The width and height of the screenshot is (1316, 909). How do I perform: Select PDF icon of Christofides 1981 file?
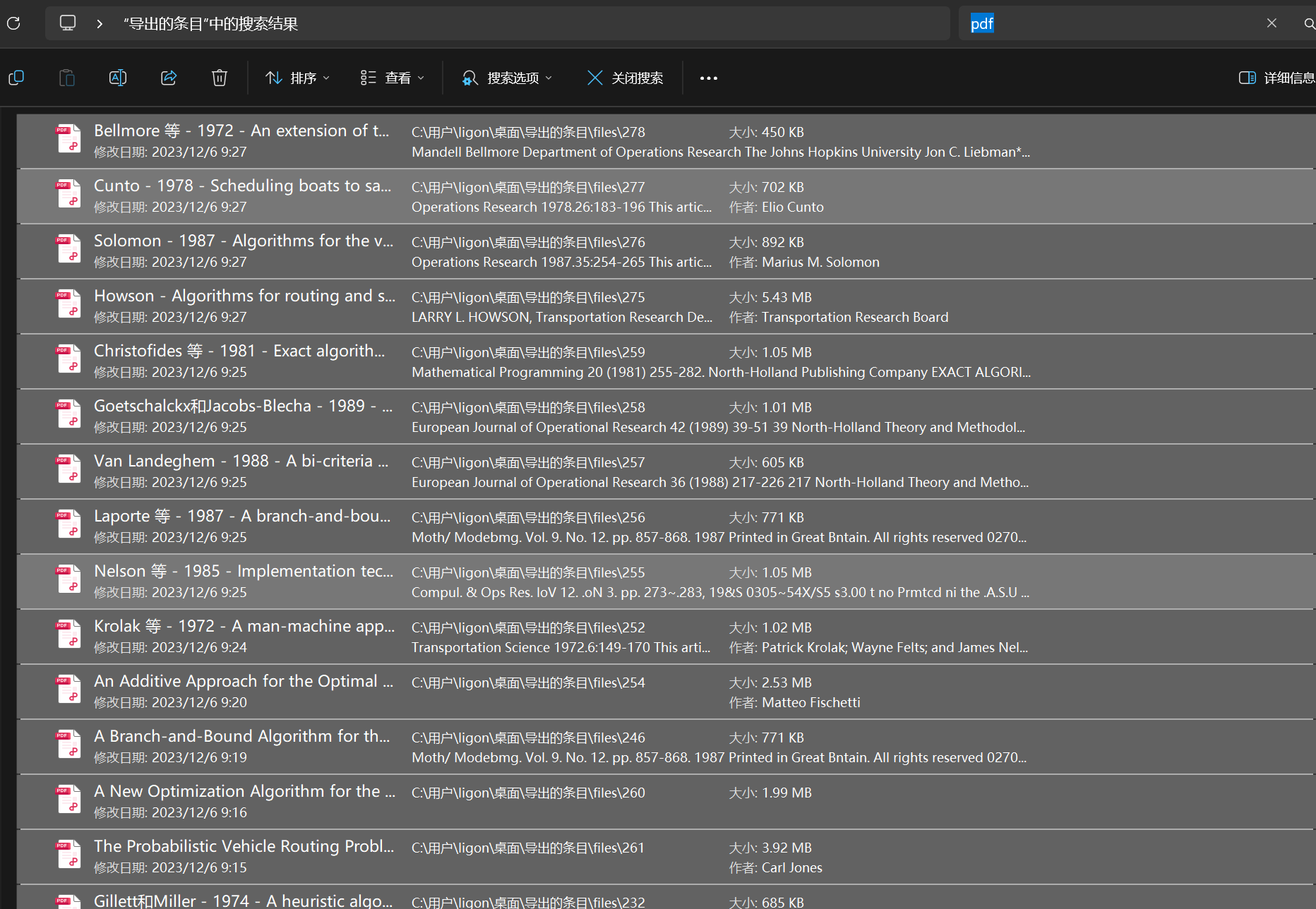(69, 359)
